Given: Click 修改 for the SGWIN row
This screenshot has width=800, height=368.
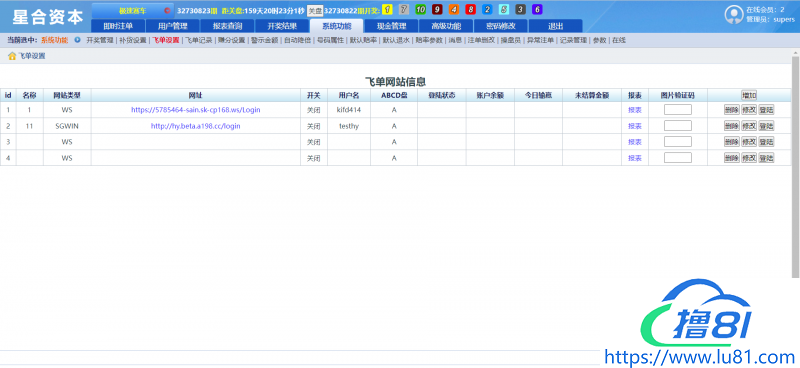Looking at the screenshot, I should pyautogui.click(x=749, y=126).
